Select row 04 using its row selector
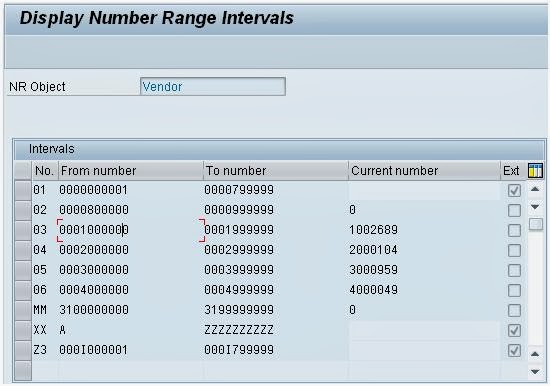 click(23, 251)
